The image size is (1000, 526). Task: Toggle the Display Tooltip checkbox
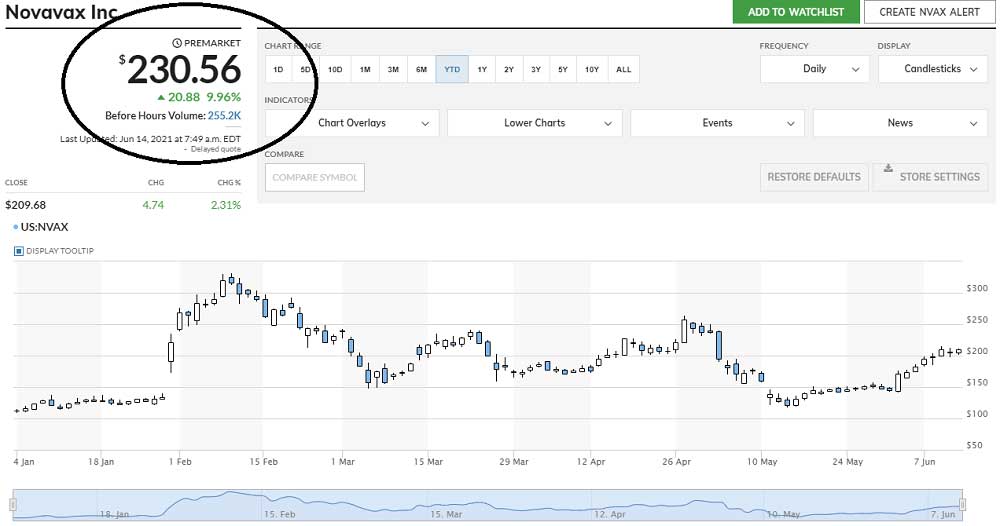click(x=18, y=251)
